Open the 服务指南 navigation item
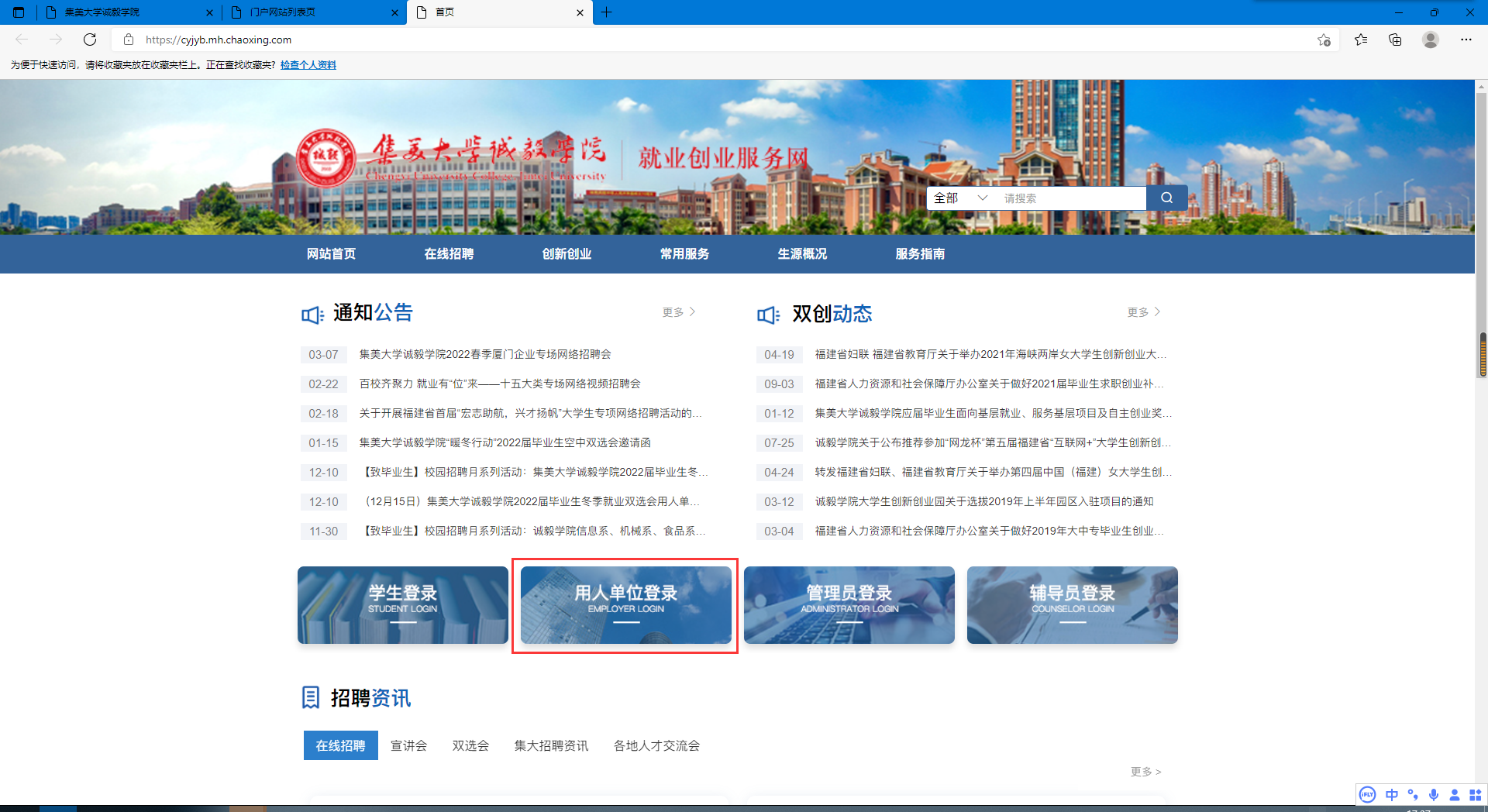 (920, 254)
